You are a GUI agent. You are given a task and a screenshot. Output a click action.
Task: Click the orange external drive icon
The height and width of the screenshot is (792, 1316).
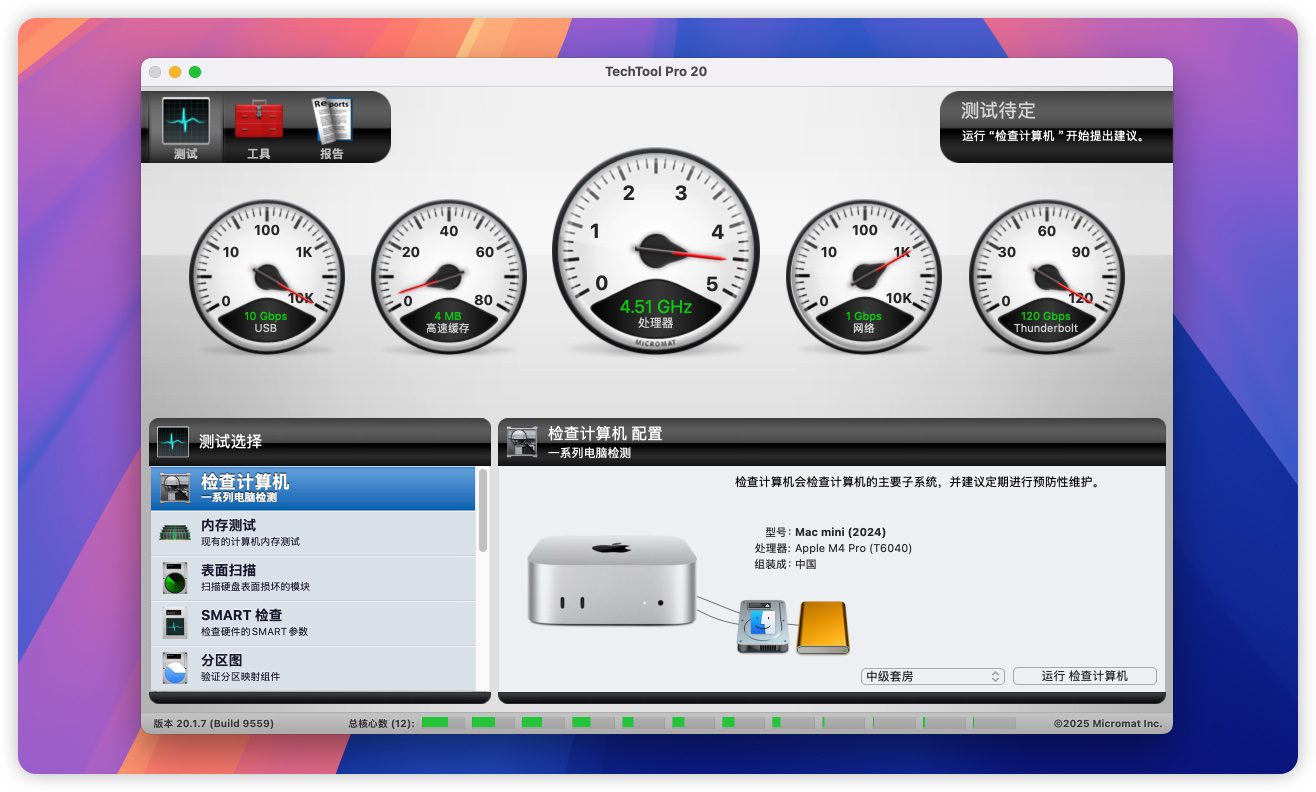[x=822, y=627]
